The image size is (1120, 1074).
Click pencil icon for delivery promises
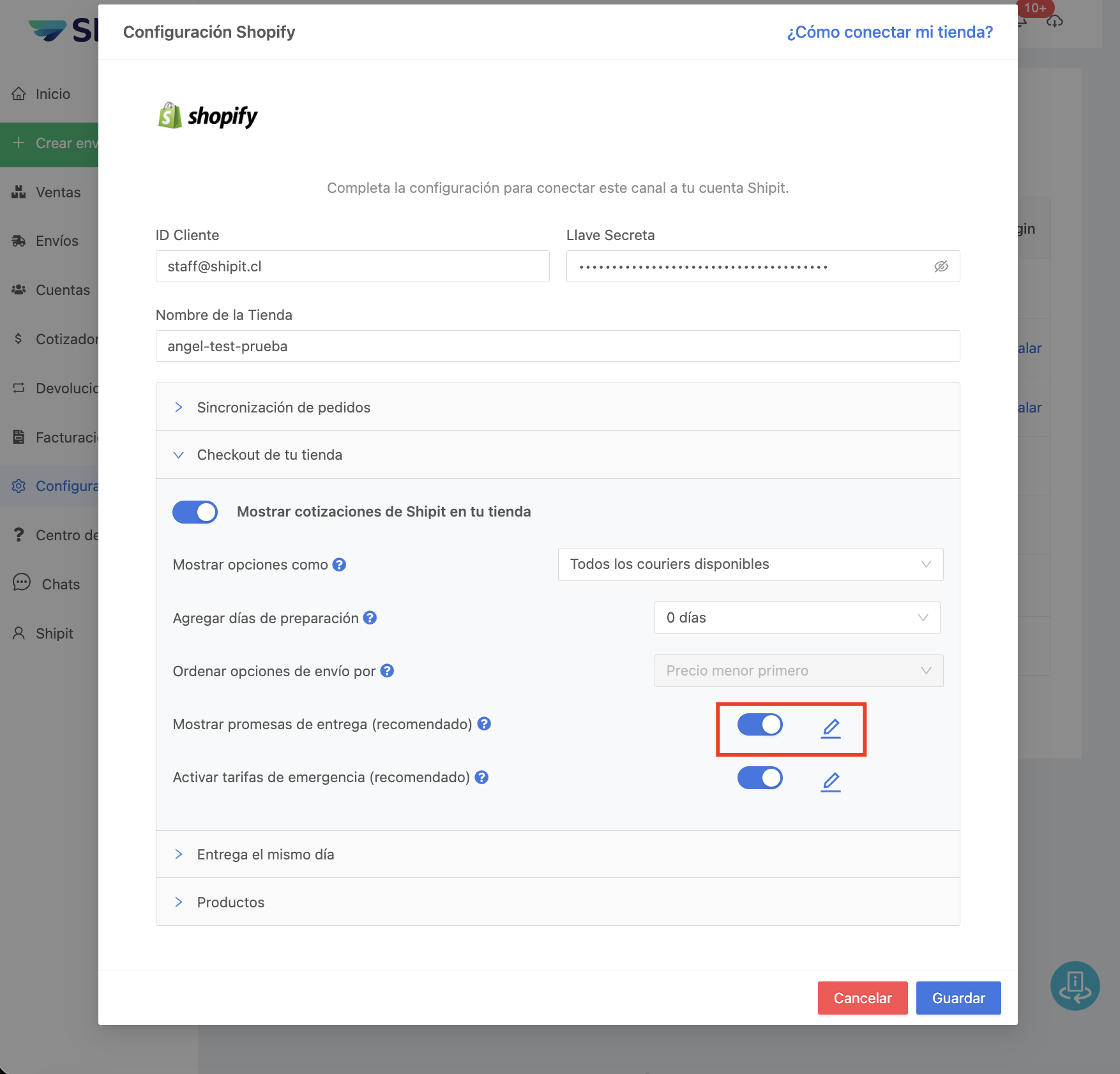click(x=830, y=728)
